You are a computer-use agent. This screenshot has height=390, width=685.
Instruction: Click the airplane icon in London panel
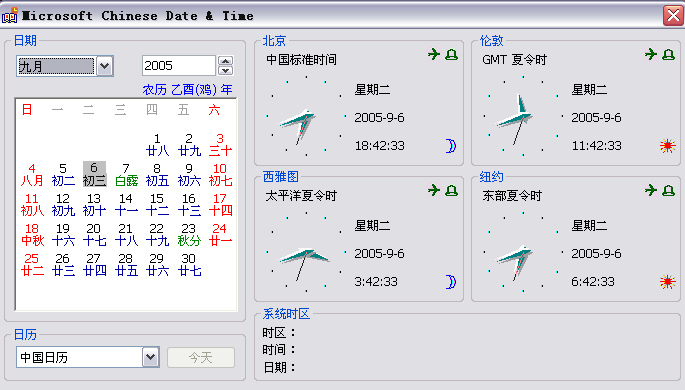(651, 54)
